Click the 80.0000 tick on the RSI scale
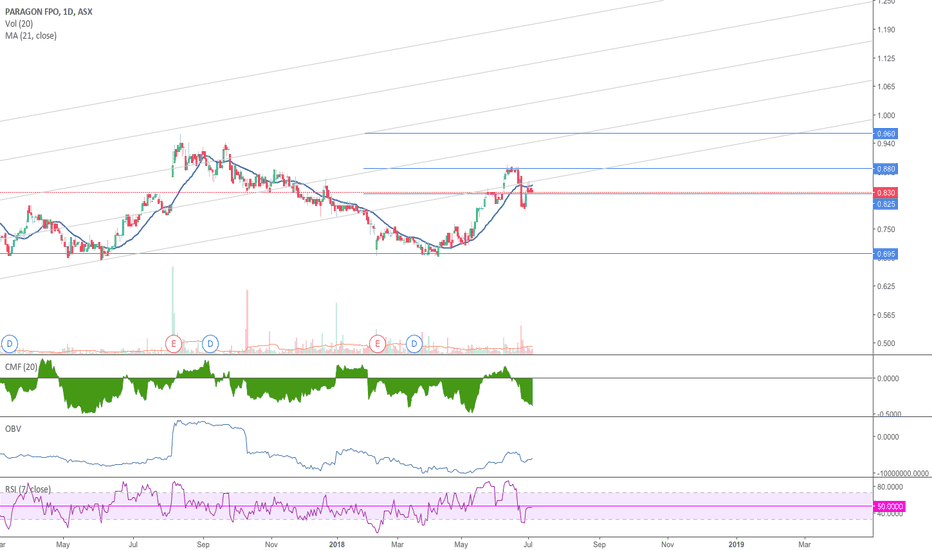The image size is (932, 550). click(890, 487)
